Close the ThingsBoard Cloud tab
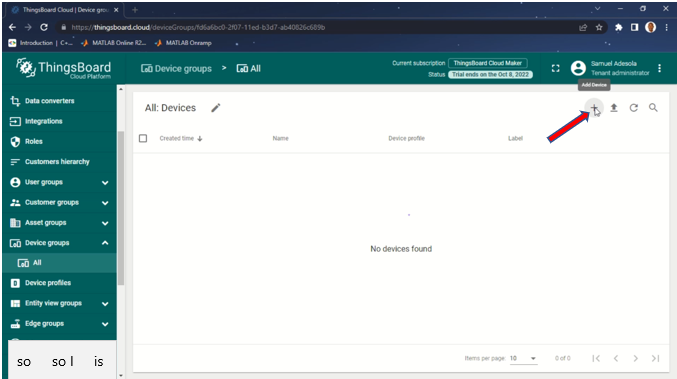 coord(116,9)
